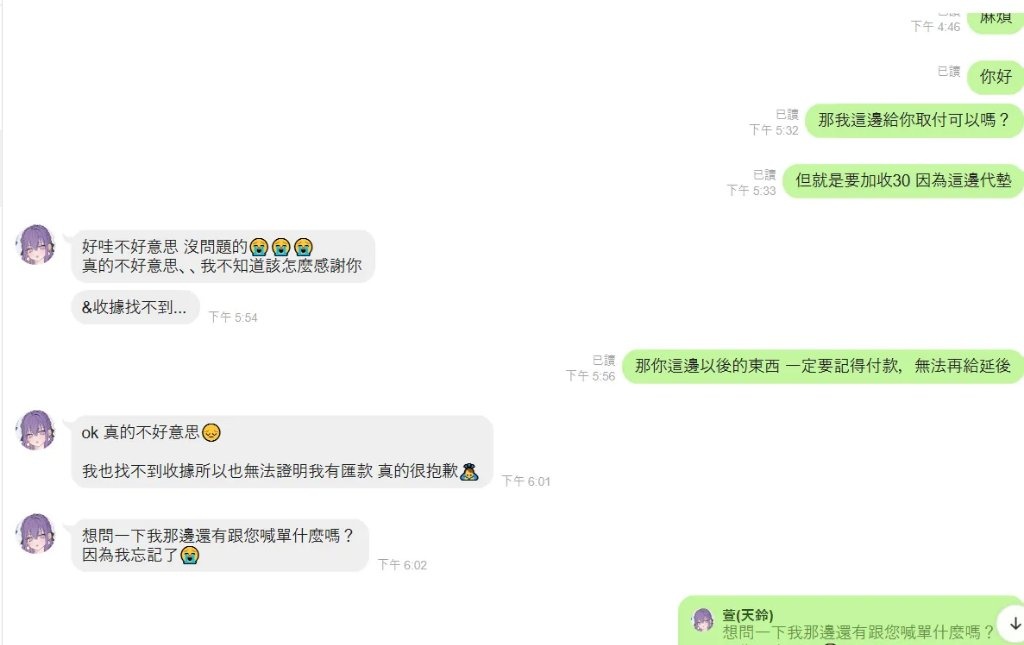This screenshot has width=1024, height=645.
Task: Click sender name 萱(天鈴) in quoted reply
Action: coord(747,614)
